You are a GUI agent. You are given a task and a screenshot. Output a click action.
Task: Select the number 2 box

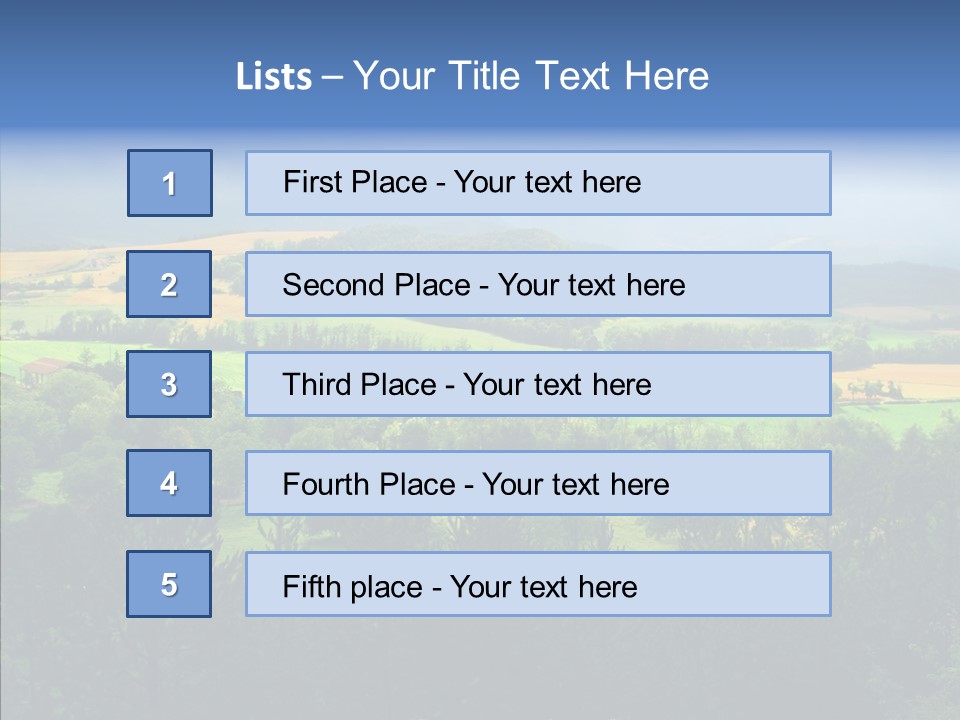tap(169, 284)
